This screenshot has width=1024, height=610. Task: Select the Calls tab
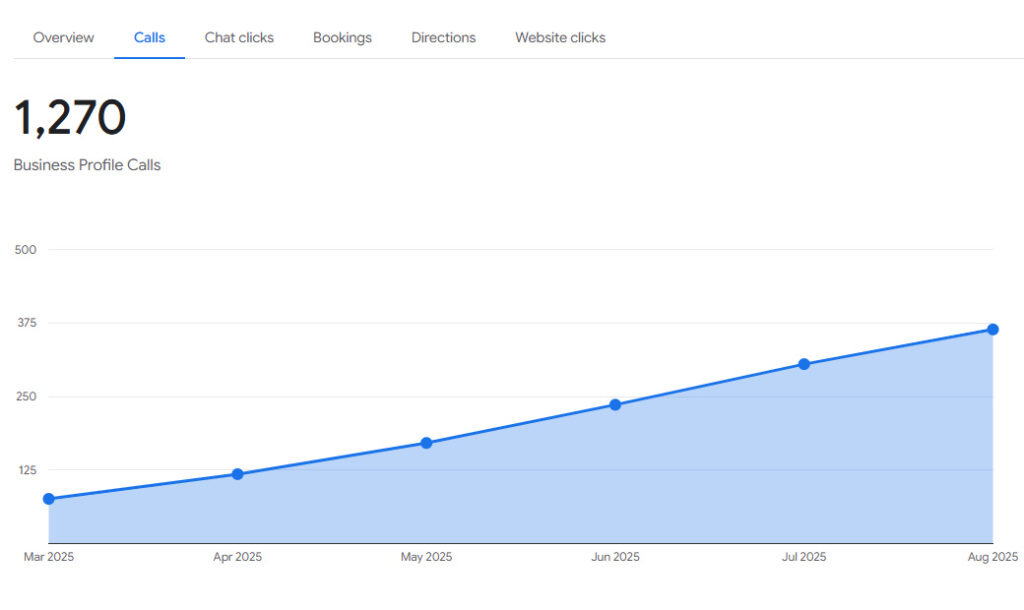pos(149,38)
